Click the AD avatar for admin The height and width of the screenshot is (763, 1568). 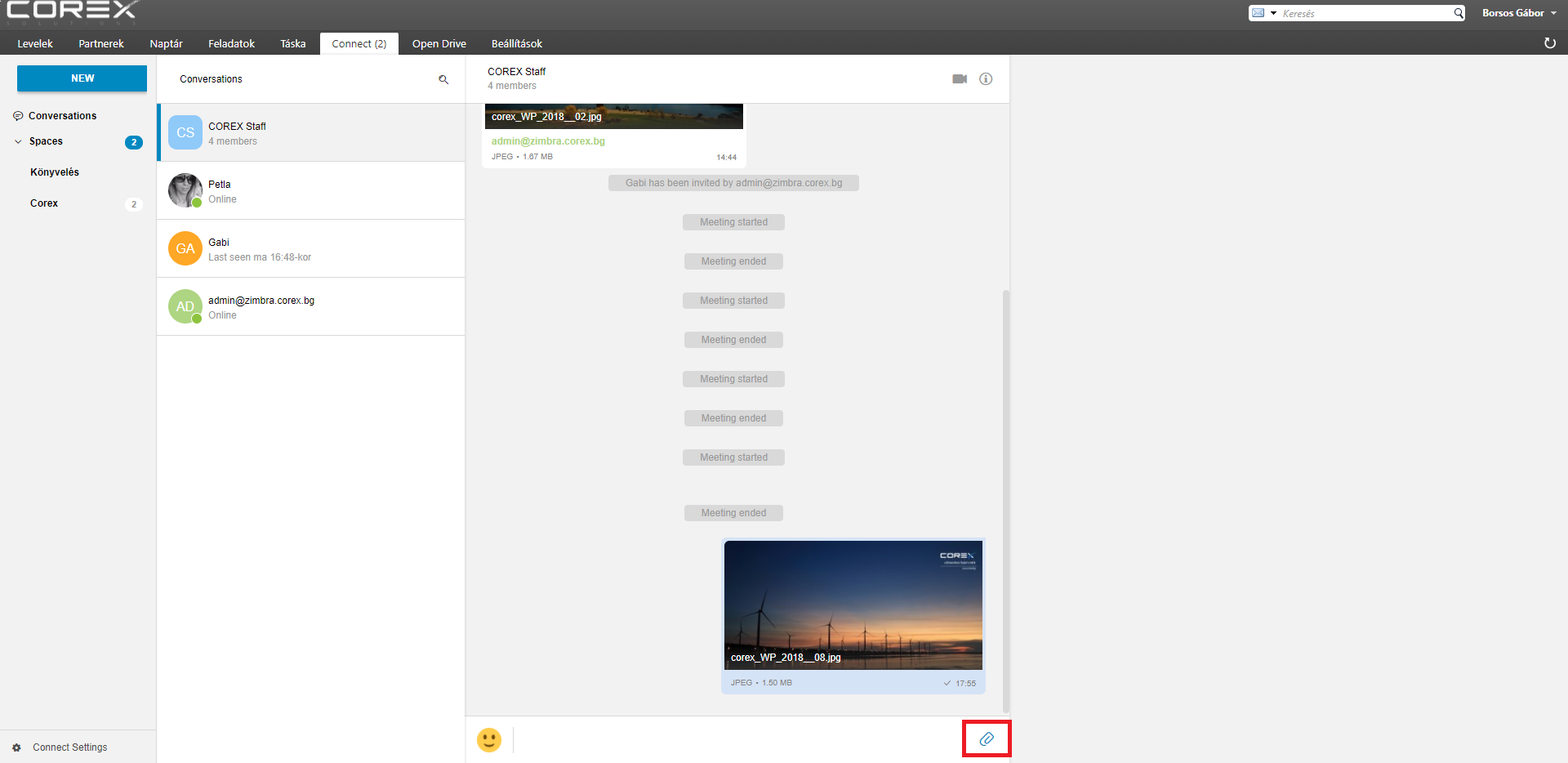185,306
